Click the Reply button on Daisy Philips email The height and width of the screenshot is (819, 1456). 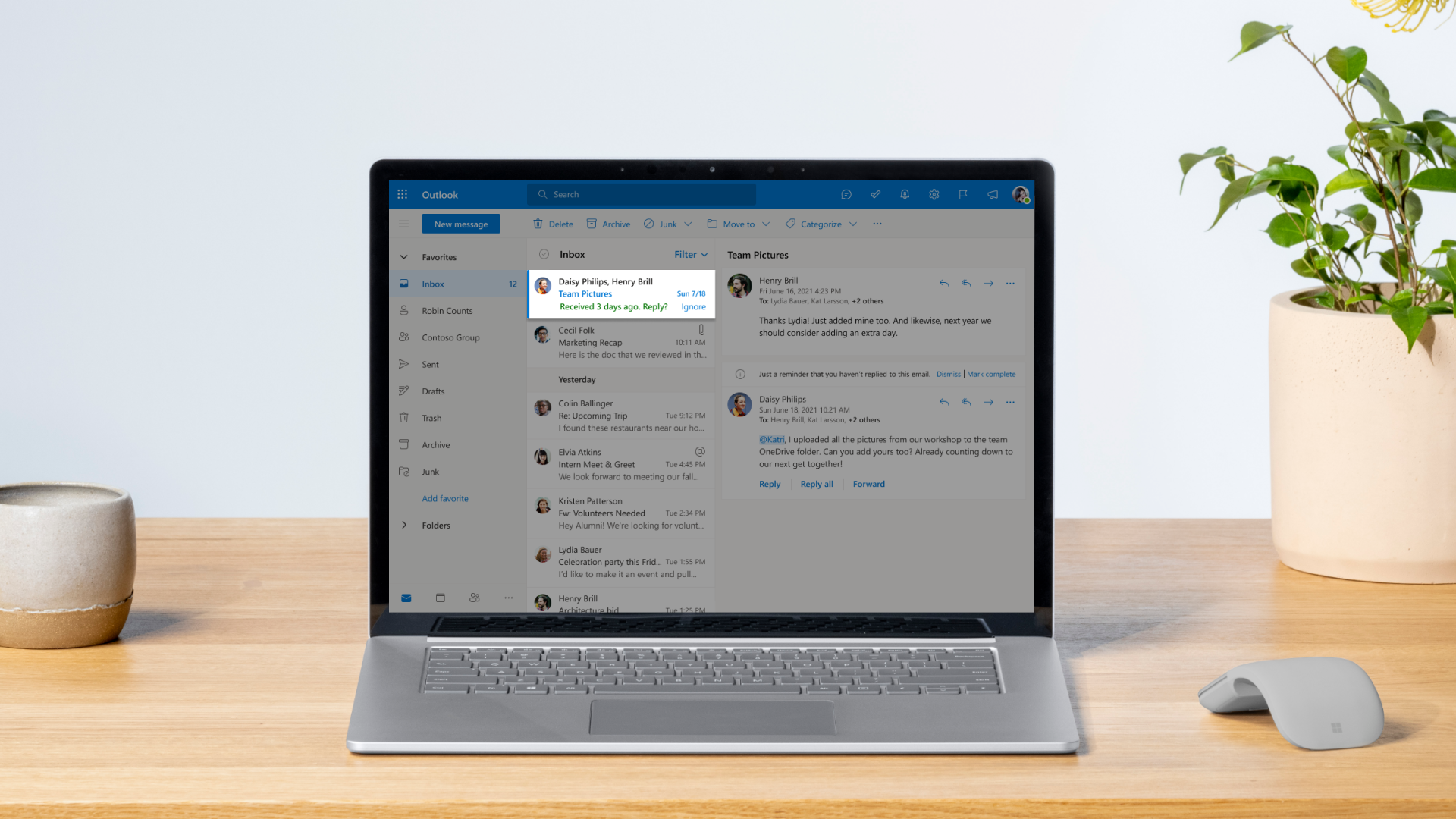tap(770, 484)
